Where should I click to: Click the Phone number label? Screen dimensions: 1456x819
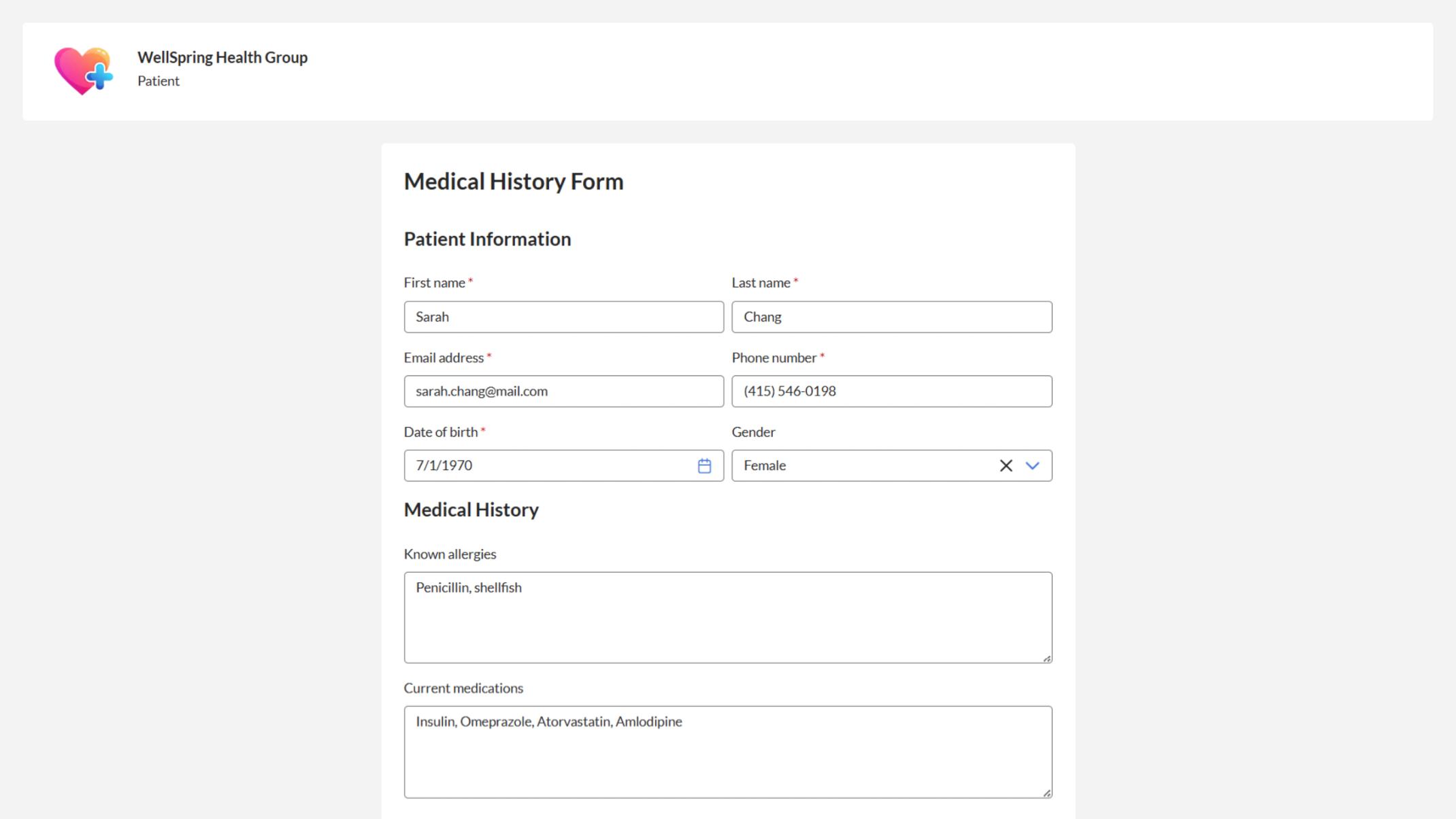774,358
